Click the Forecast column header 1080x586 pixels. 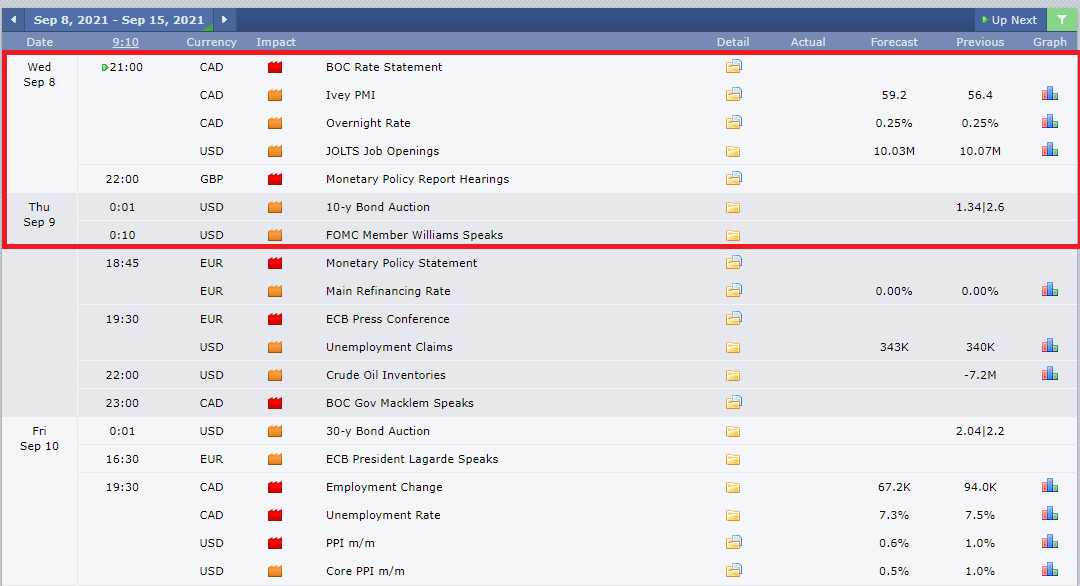click(894, 42)
